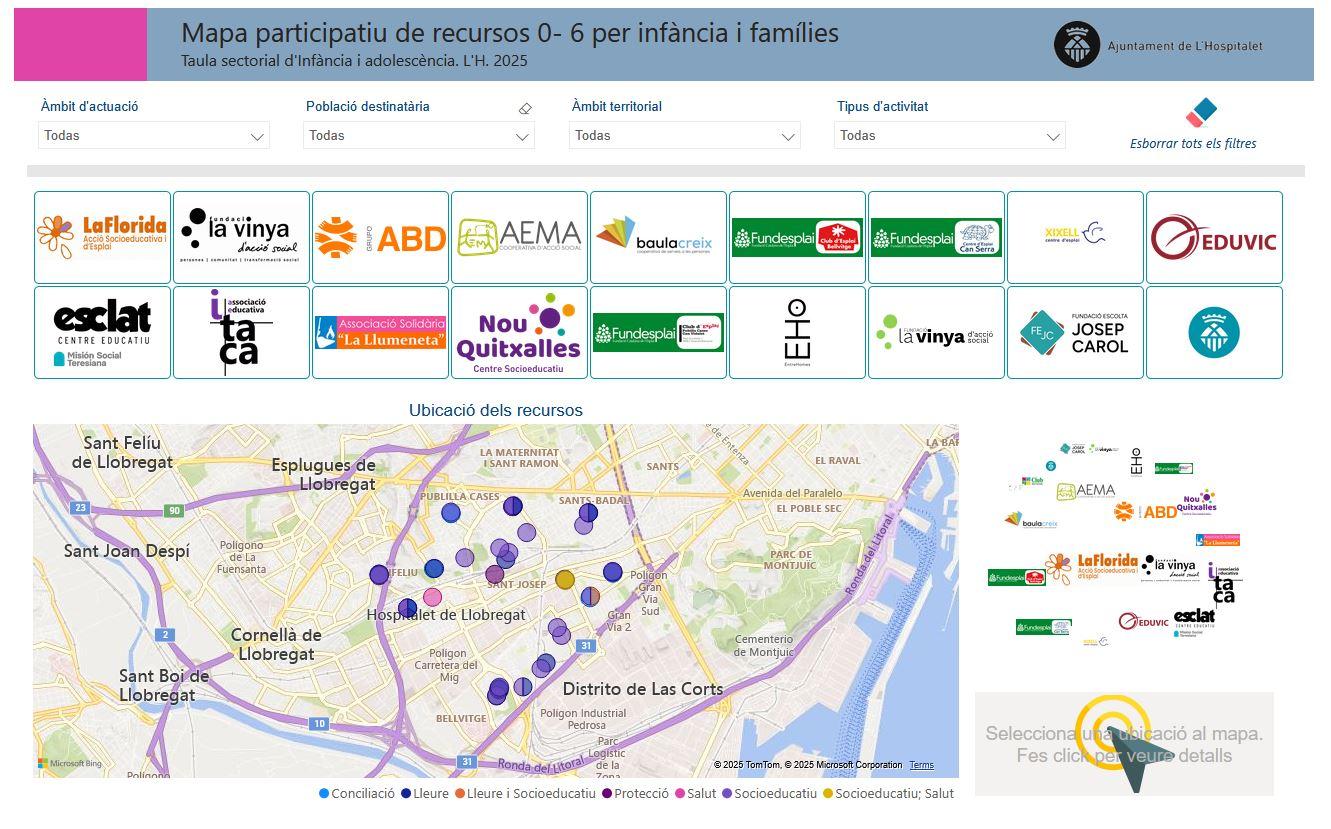The width and height of the screenshot is (1331, 829).
Task: Click the Salut pink legend swatch
Action: pos(680,793)
